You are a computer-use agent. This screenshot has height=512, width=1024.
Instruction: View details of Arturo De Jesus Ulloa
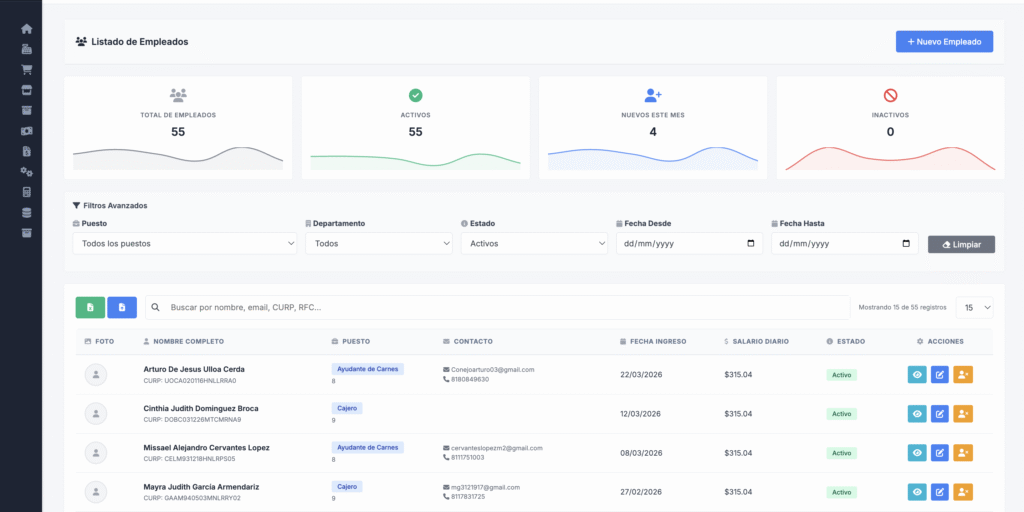click(x=916, y=375)
